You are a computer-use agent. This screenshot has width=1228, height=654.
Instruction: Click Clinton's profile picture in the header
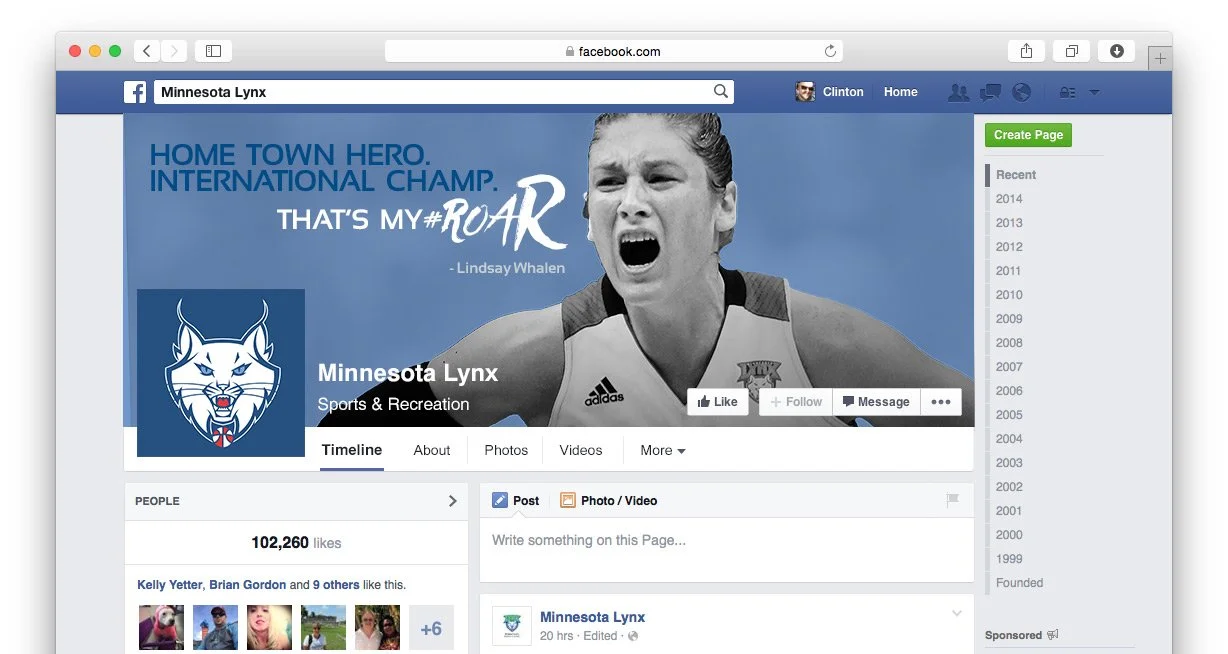(805, 92)
